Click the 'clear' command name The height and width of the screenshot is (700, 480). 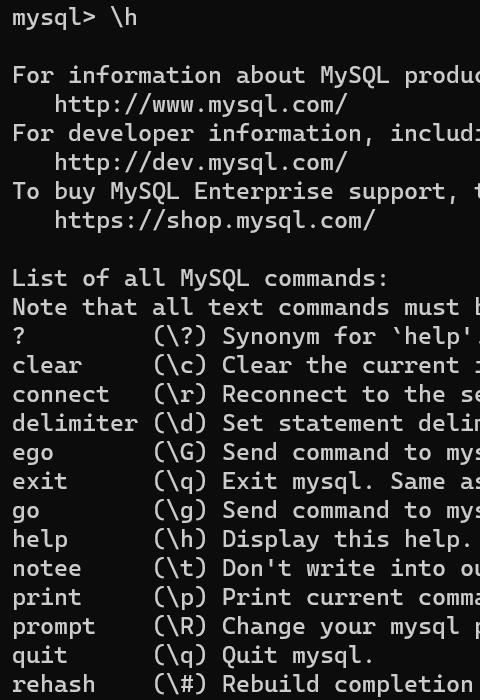(47, 366)
